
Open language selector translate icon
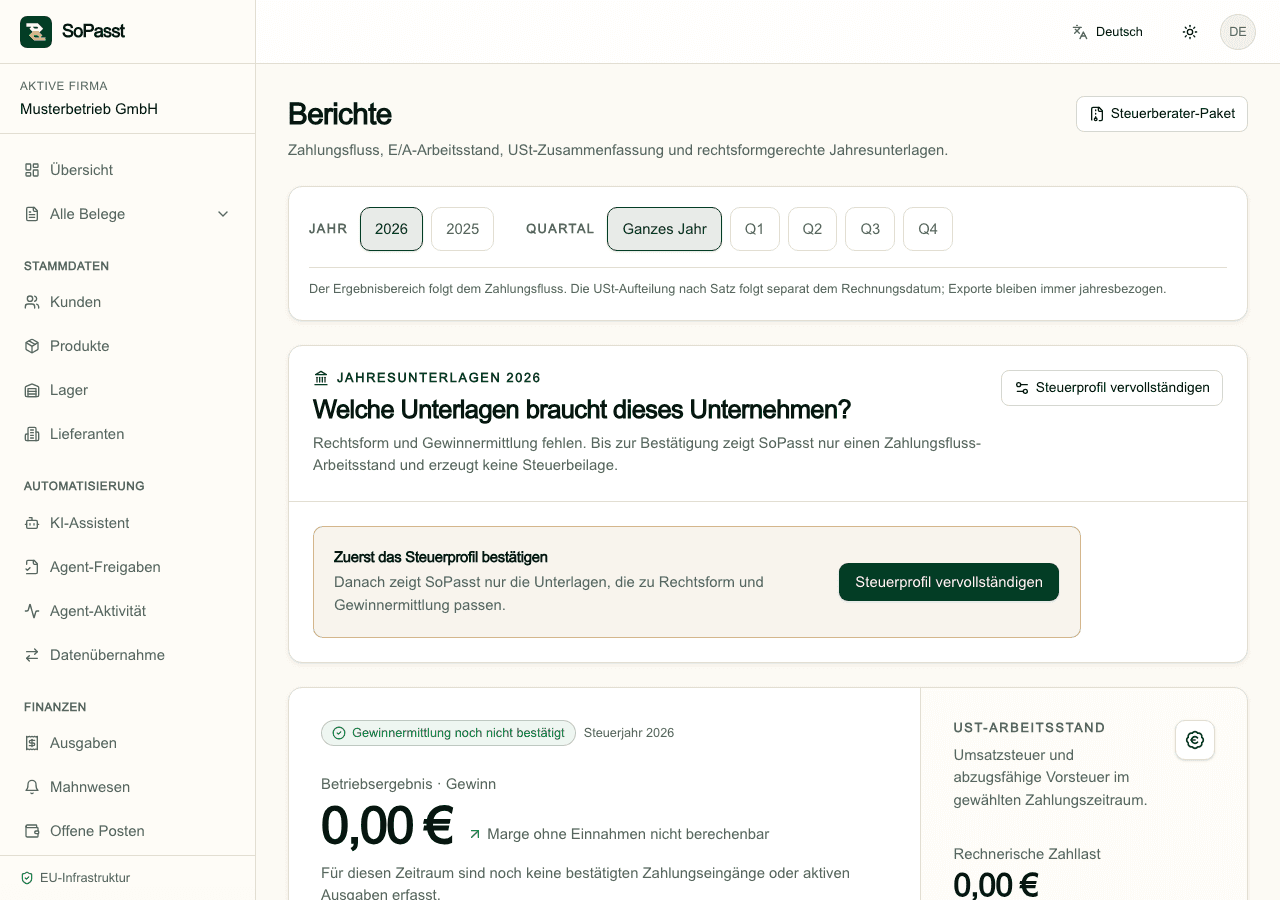(1080, 32)
